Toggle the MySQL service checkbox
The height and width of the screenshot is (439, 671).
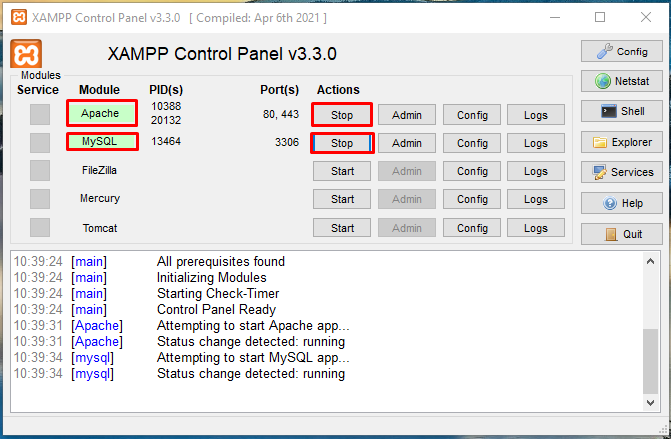(x=39, y=143)
